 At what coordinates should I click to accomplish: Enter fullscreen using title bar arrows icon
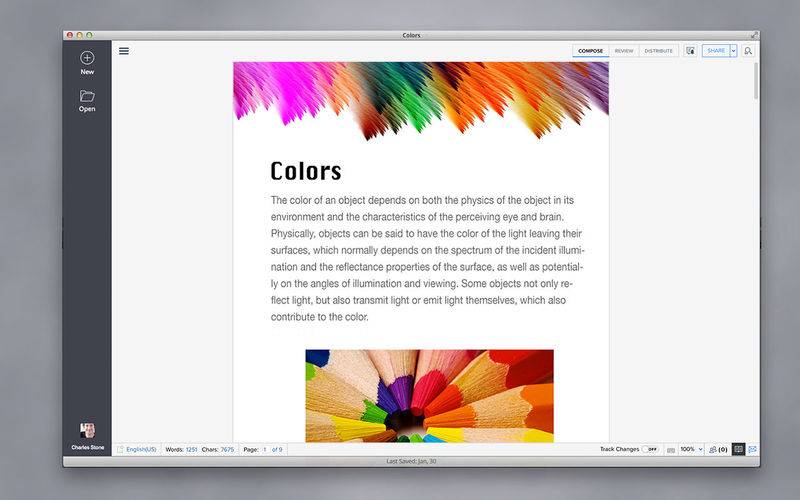pyautogui.click(x=754, y=35)
